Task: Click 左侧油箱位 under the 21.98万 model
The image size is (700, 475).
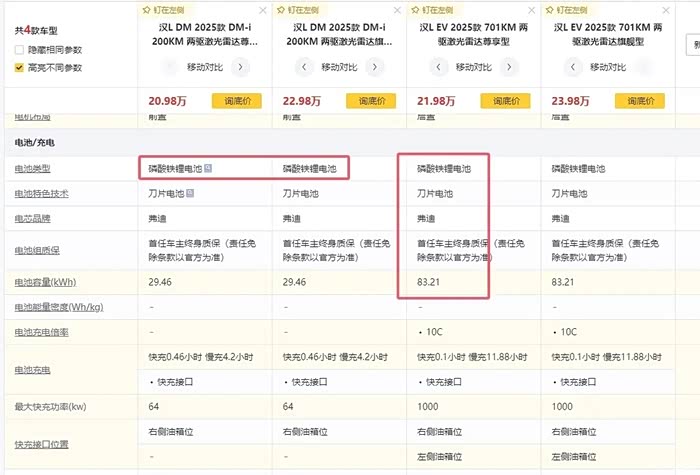Action: (x=439, y=457)
